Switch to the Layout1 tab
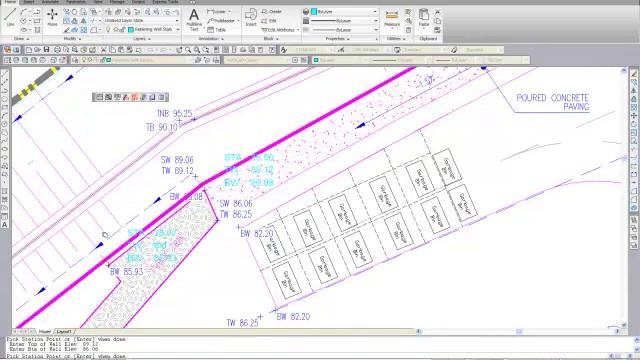 coord(64,331)
